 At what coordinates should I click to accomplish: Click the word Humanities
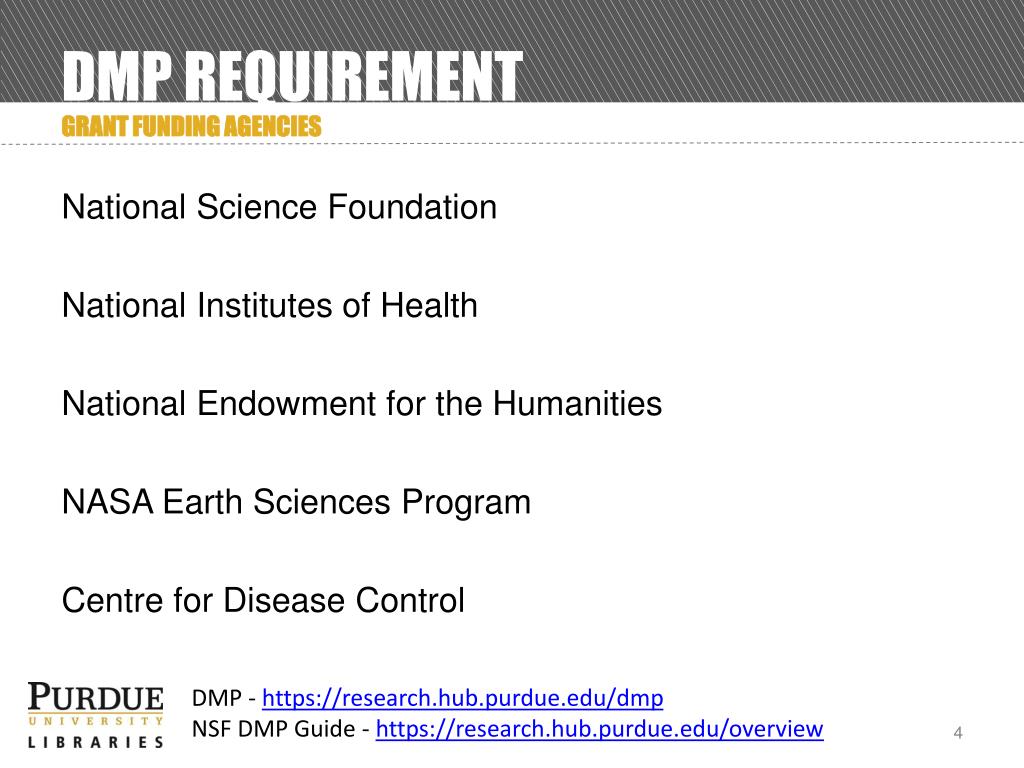click(577, 404)
